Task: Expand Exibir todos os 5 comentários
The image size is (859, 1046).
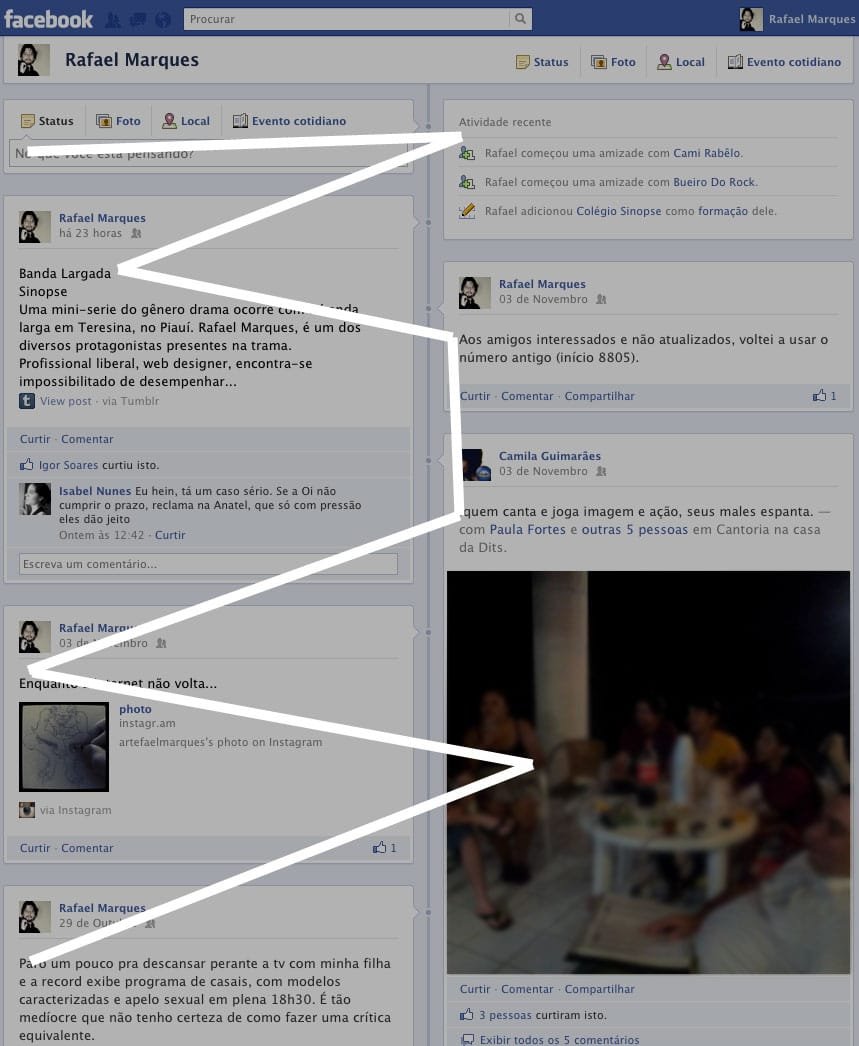Action: (559, 1040)
